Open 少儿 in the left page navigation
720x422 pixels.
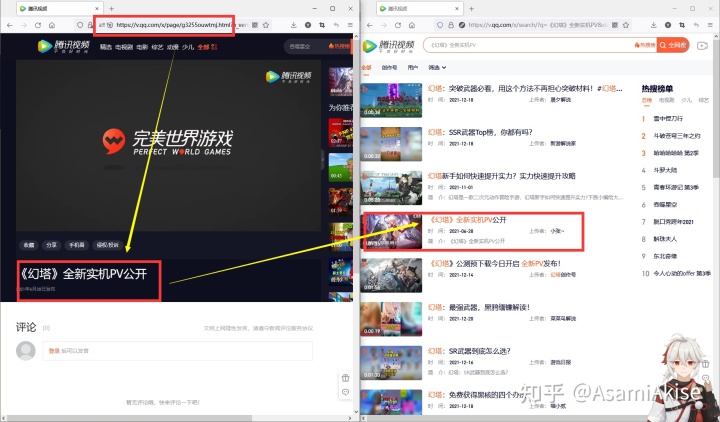(188, 47)
